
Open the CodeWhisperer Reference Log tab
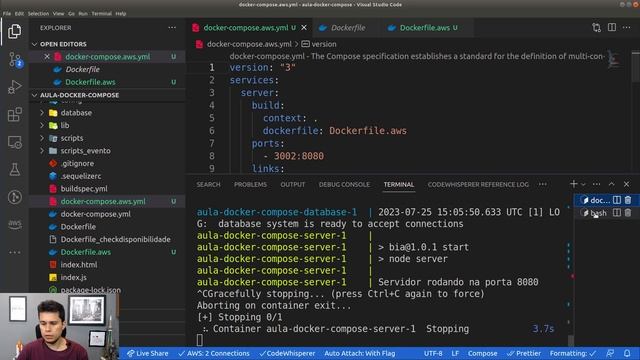point(478,184)
